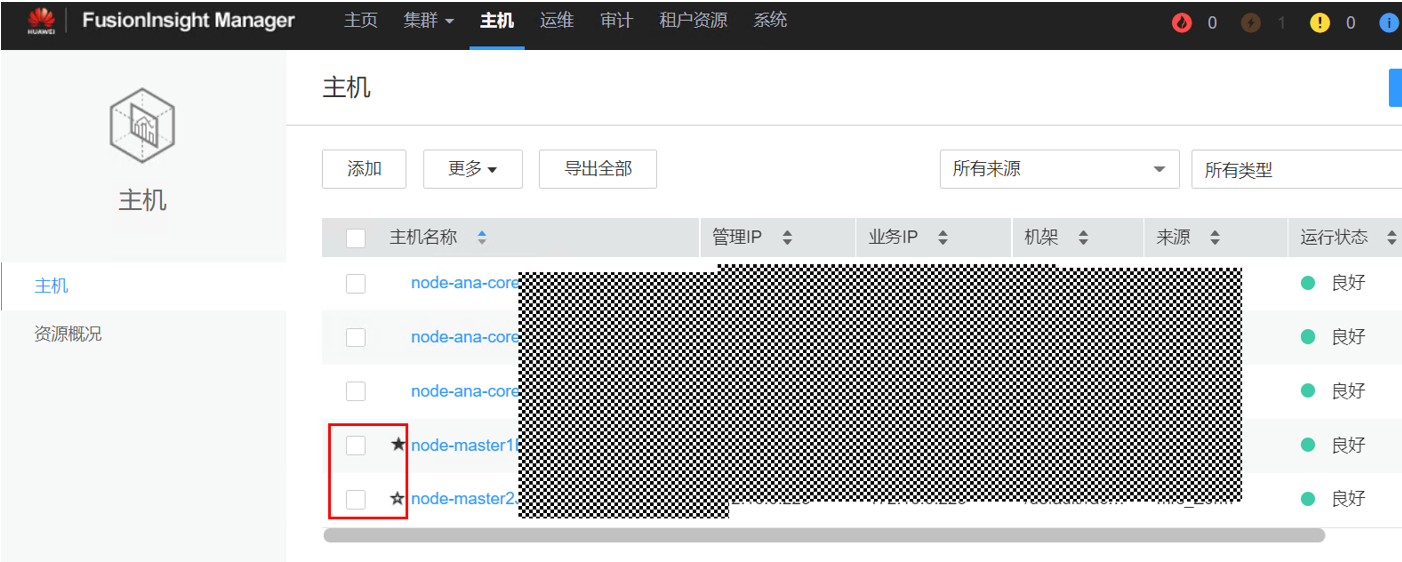The image size is (1402, 562).
Task: Click green status dot of first node-ana-core row
Action: pos(1307,283)
